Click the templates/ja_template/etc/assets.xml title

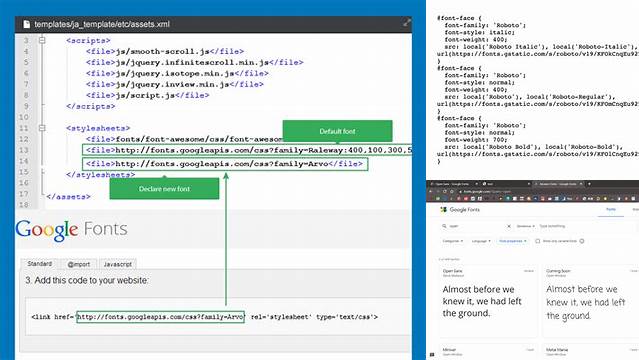[102, 24]
